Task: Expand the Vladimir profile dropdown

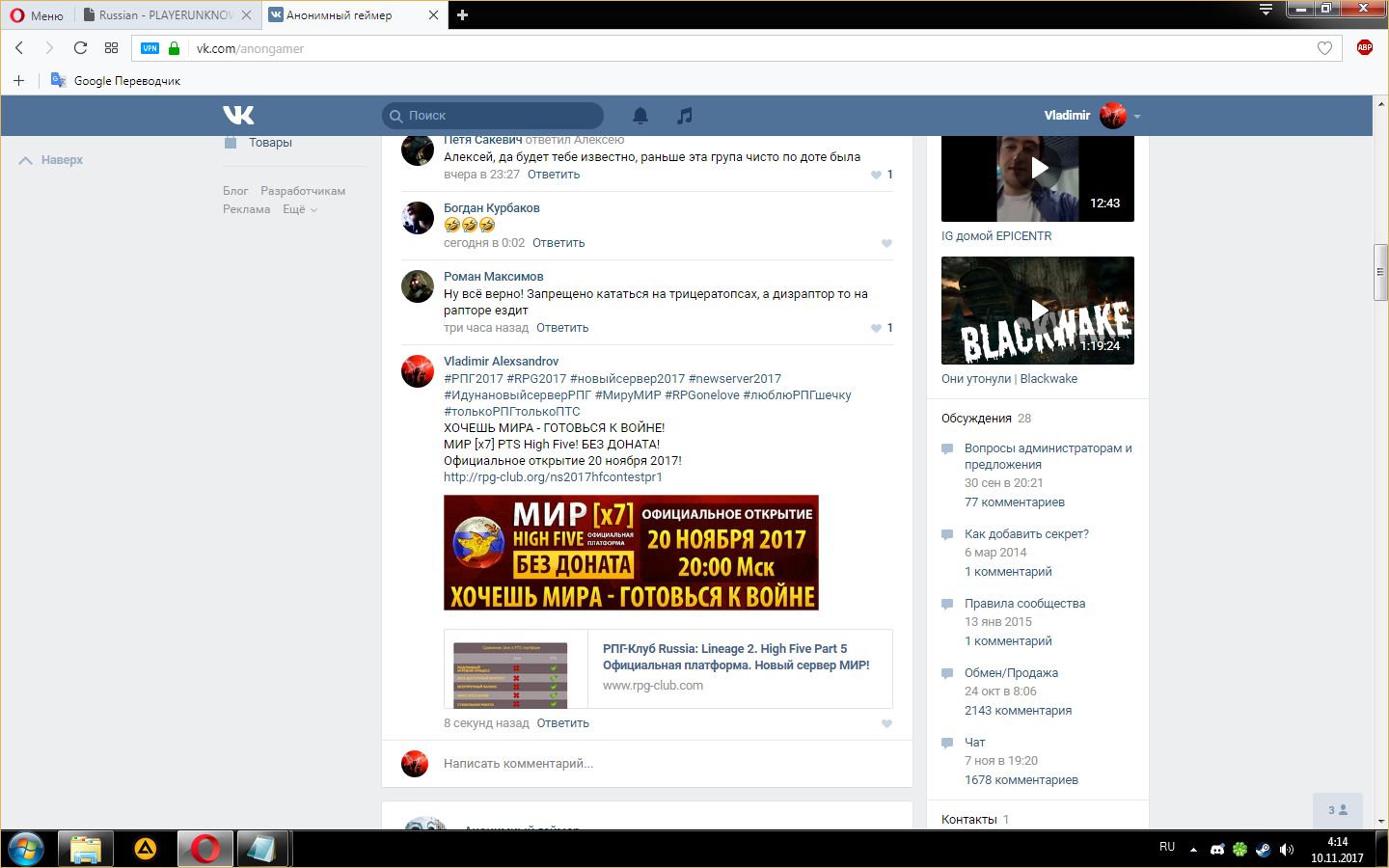Action: 1137,116
